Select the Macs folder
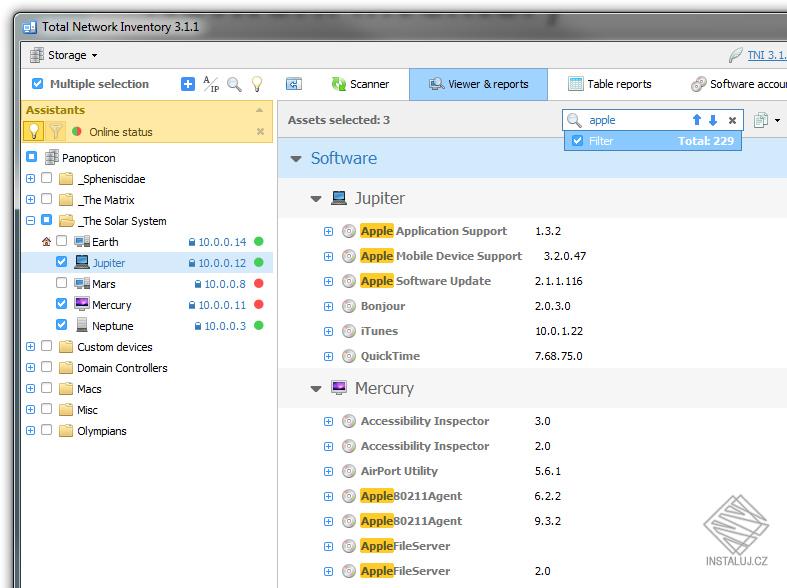 point(89,389)
